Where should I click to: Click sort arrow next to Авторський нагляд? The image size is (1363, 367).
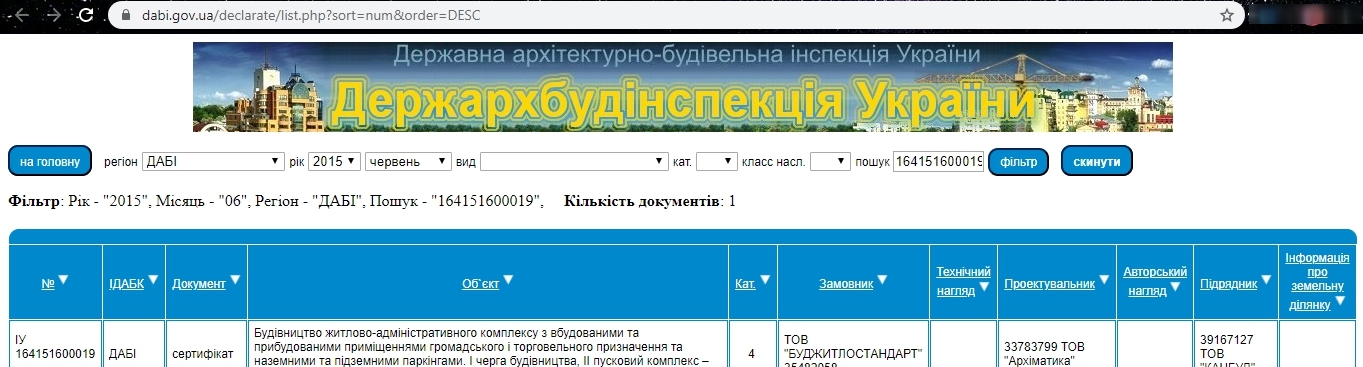pos(1176,287)
